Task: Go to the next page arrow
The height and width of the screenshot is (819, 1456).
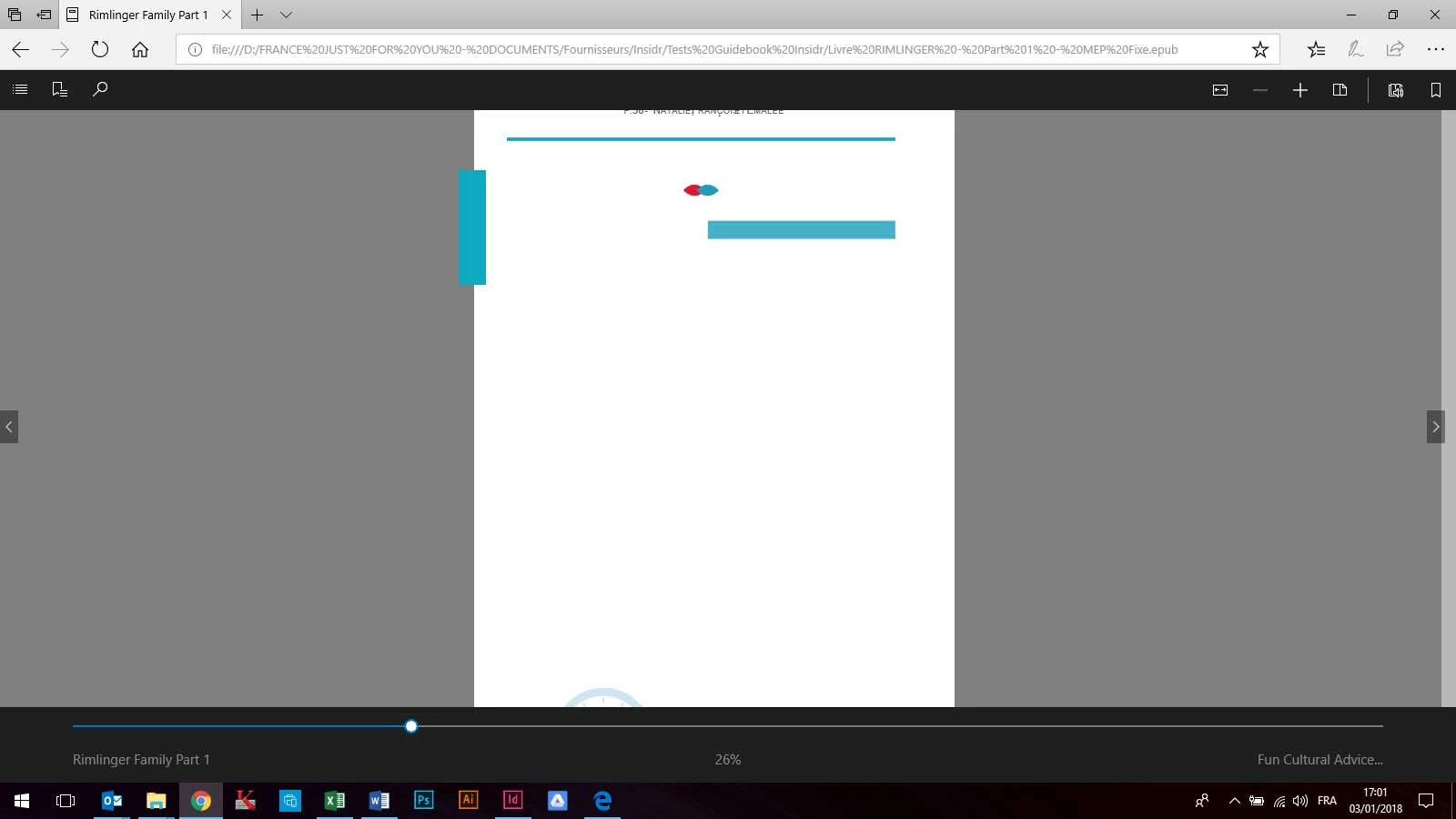Action: click(x=1436, y=427)
